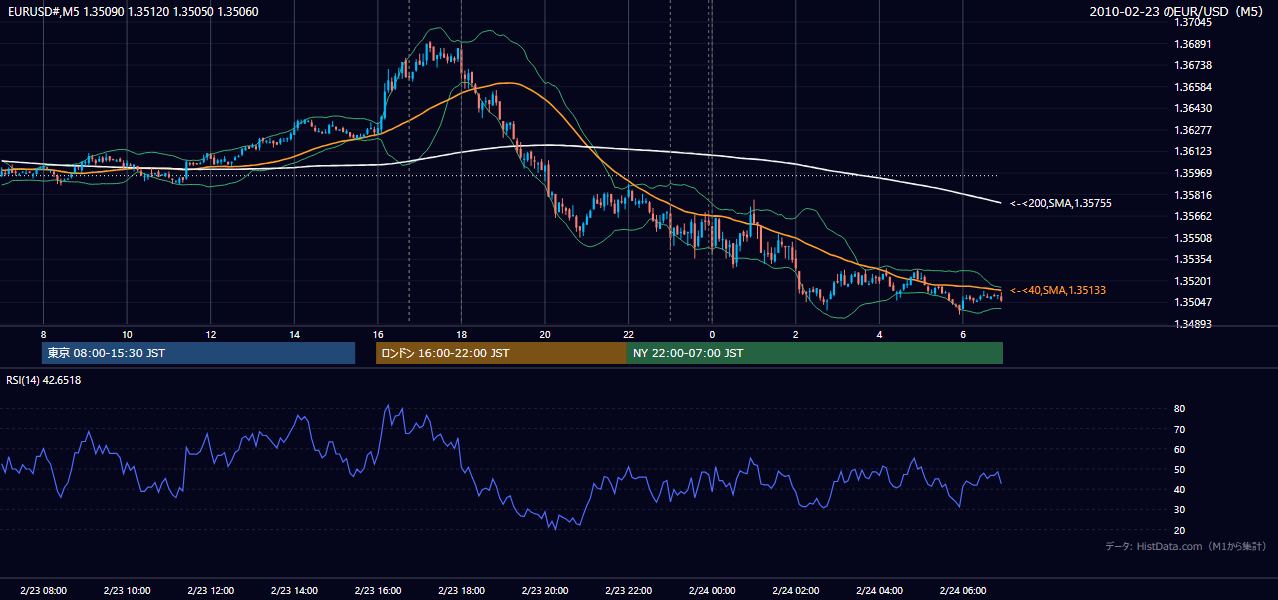Click price axis value 1.35354
Viewport: 1278px width, 600px height.
(1194, 259)
